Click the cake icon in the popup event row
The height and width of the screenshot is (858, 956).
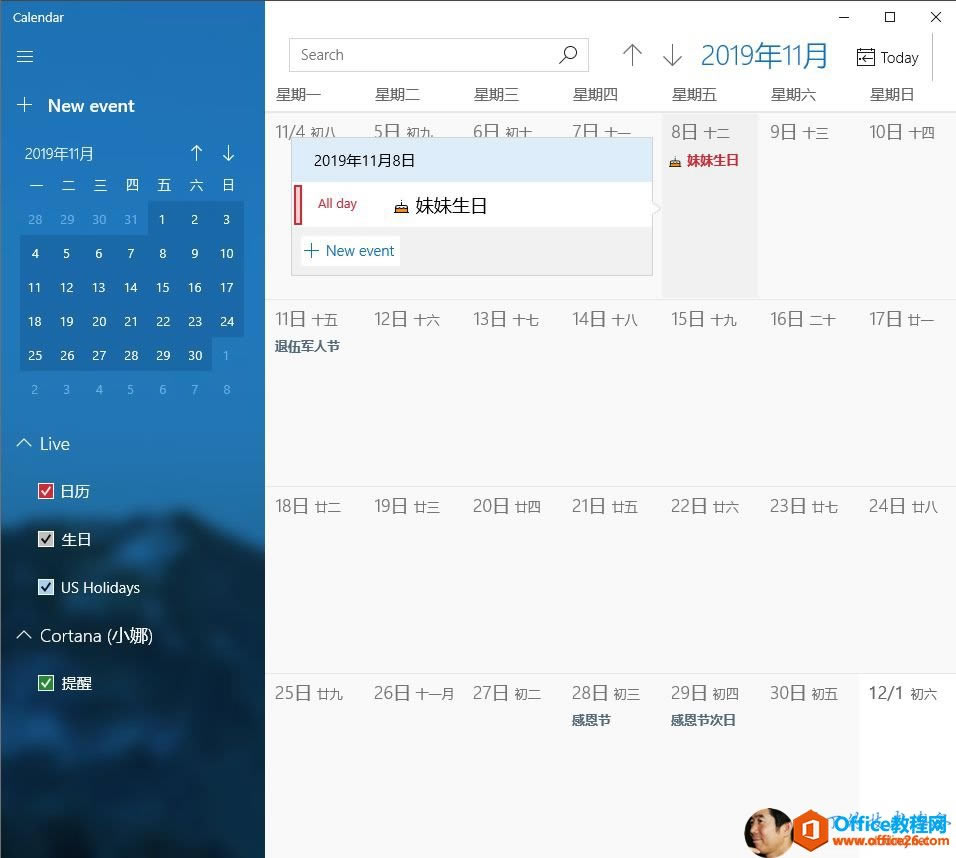point(401,207)
